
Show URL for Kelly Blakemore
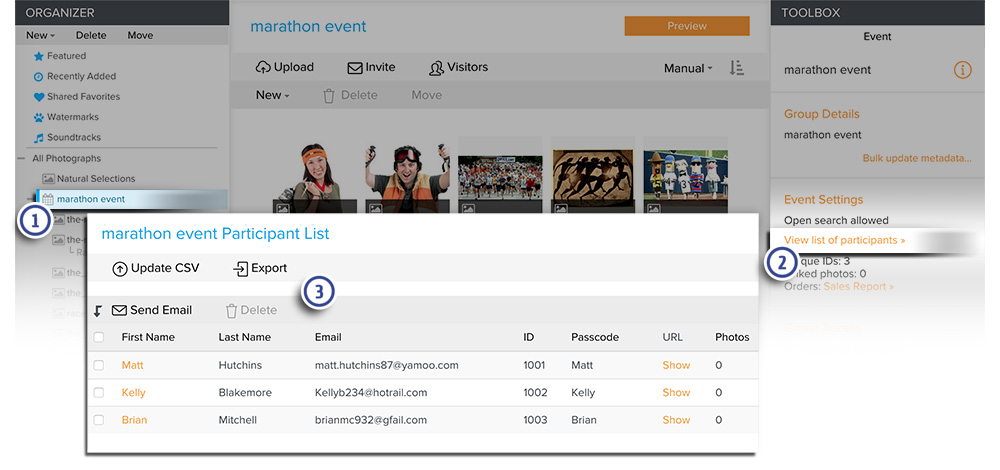[676, 393]
